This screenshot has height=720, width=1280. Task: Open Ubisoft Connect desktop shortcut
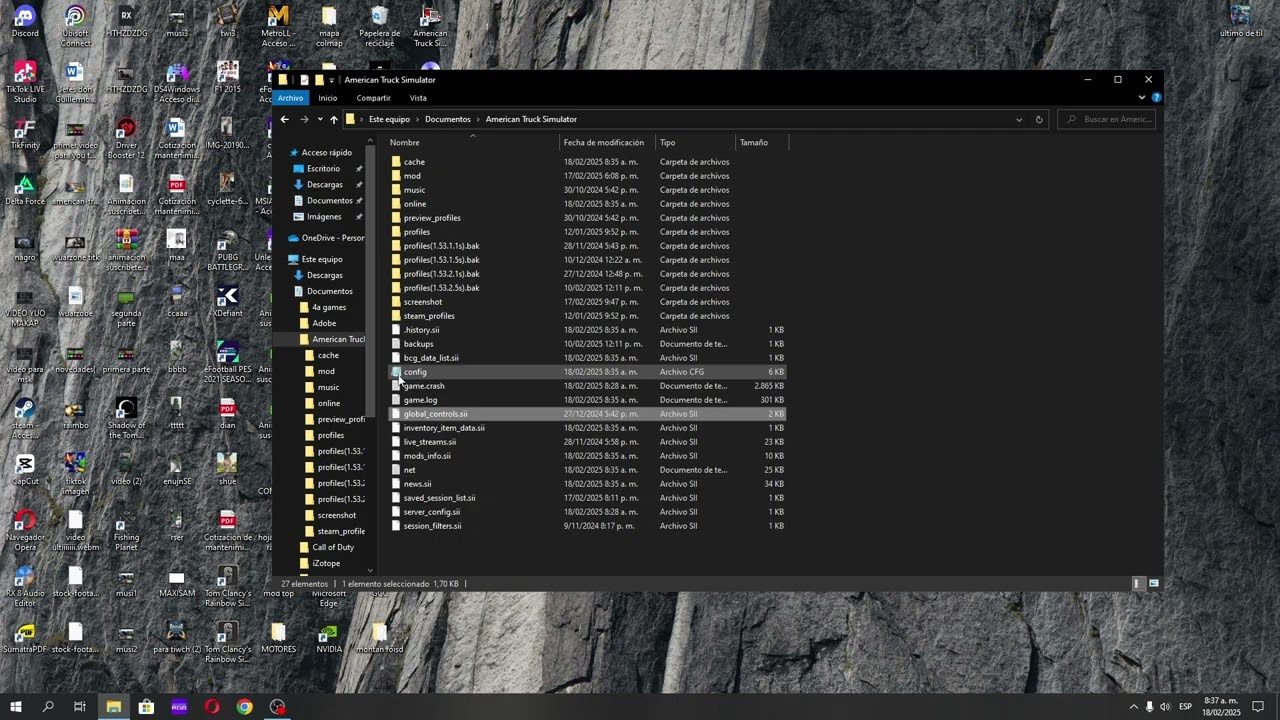point(75,27)
